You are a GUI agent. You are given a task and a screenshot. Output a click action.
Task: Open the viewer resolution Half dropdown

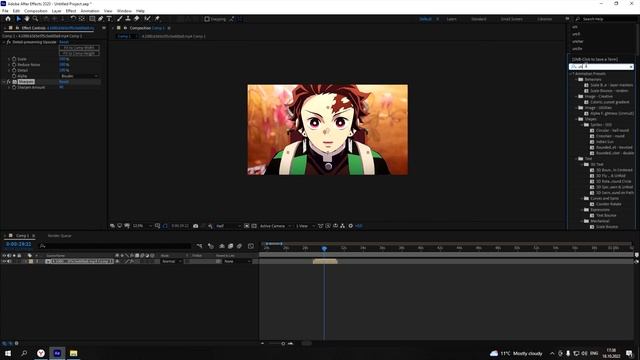(228, 226)
